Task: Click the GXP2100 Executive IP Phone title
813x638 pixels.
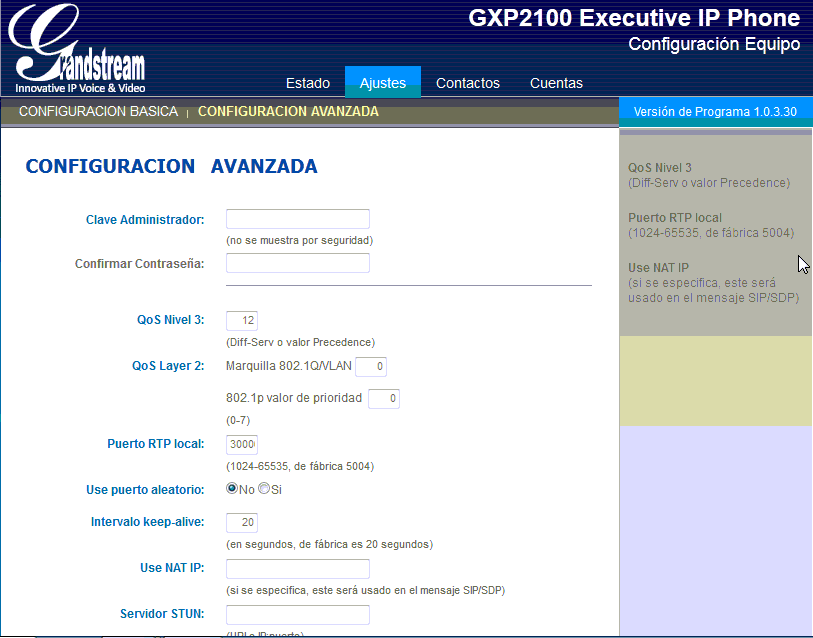Action: point(632,18)
